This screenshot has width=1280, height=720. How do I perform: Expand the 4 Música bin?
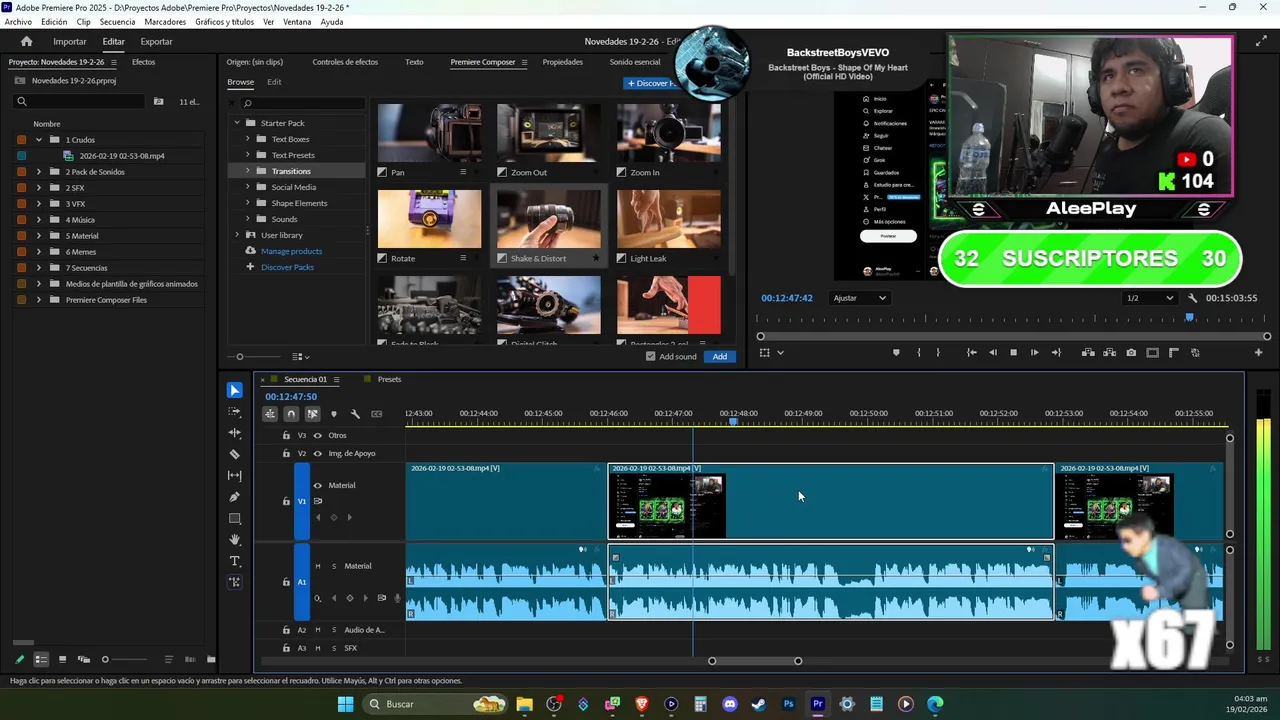click(x=39, y=220)
